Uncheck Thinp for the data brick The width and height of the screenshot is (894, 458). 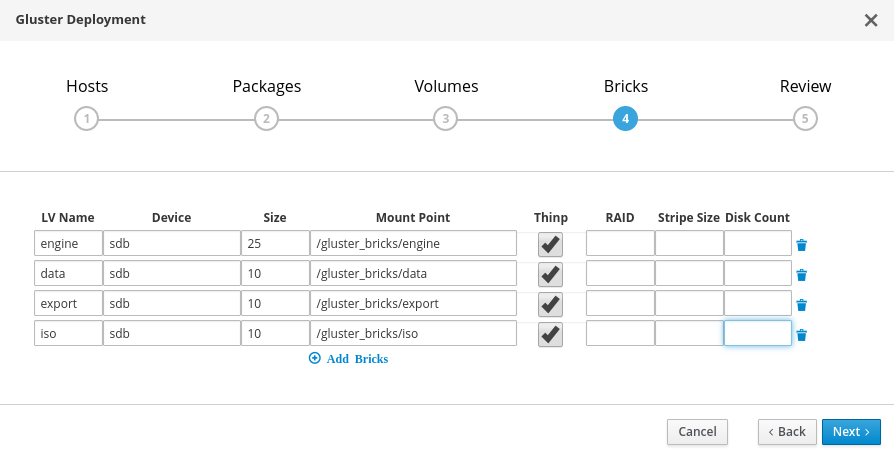click(550, 275)
